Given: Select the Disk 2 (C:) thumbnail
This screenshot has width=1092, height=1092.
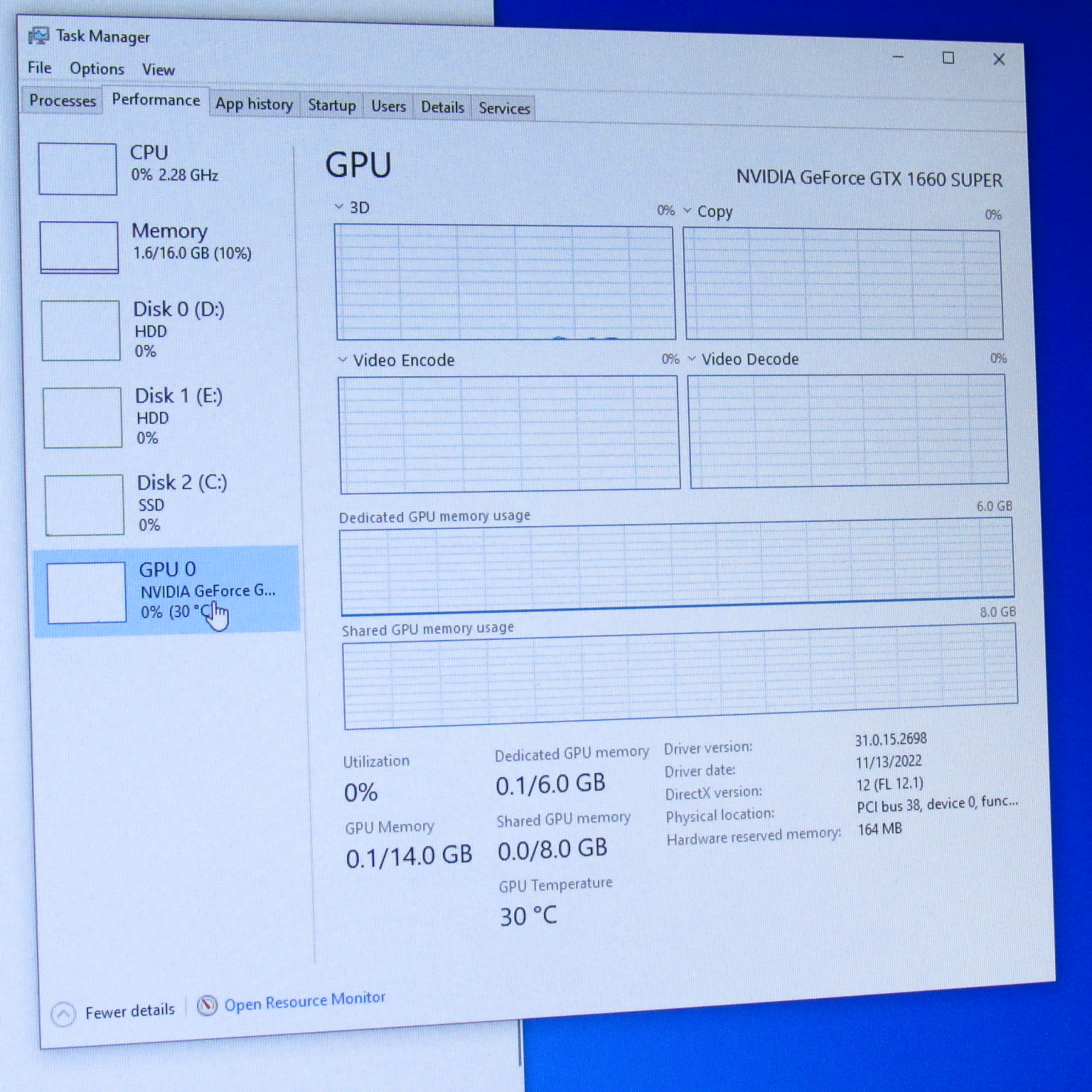Looking at the screenshot, I should (85, 505).
